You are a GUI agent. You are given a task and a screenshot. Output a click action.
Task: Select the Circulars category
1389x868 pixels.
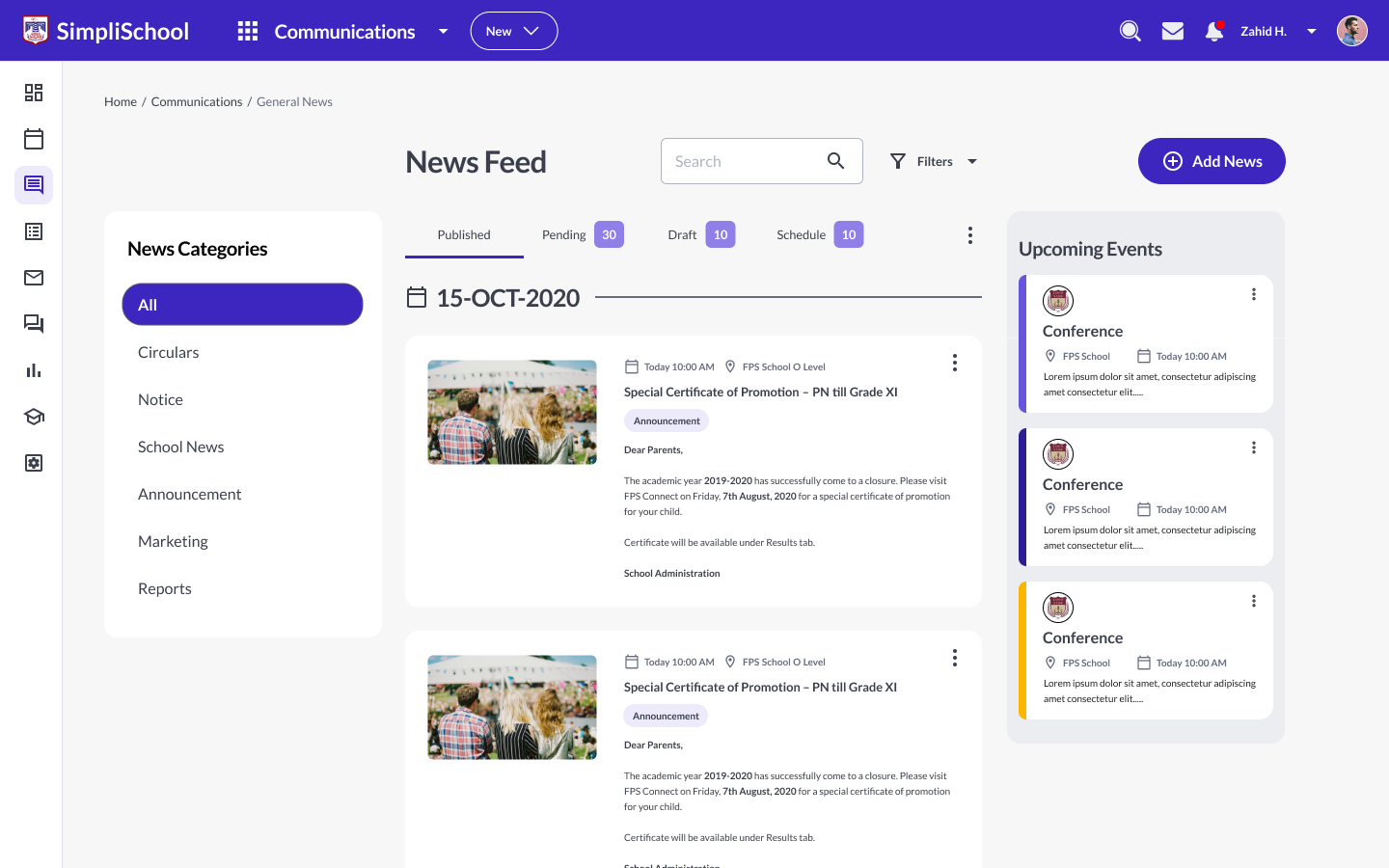coord(169,353)
